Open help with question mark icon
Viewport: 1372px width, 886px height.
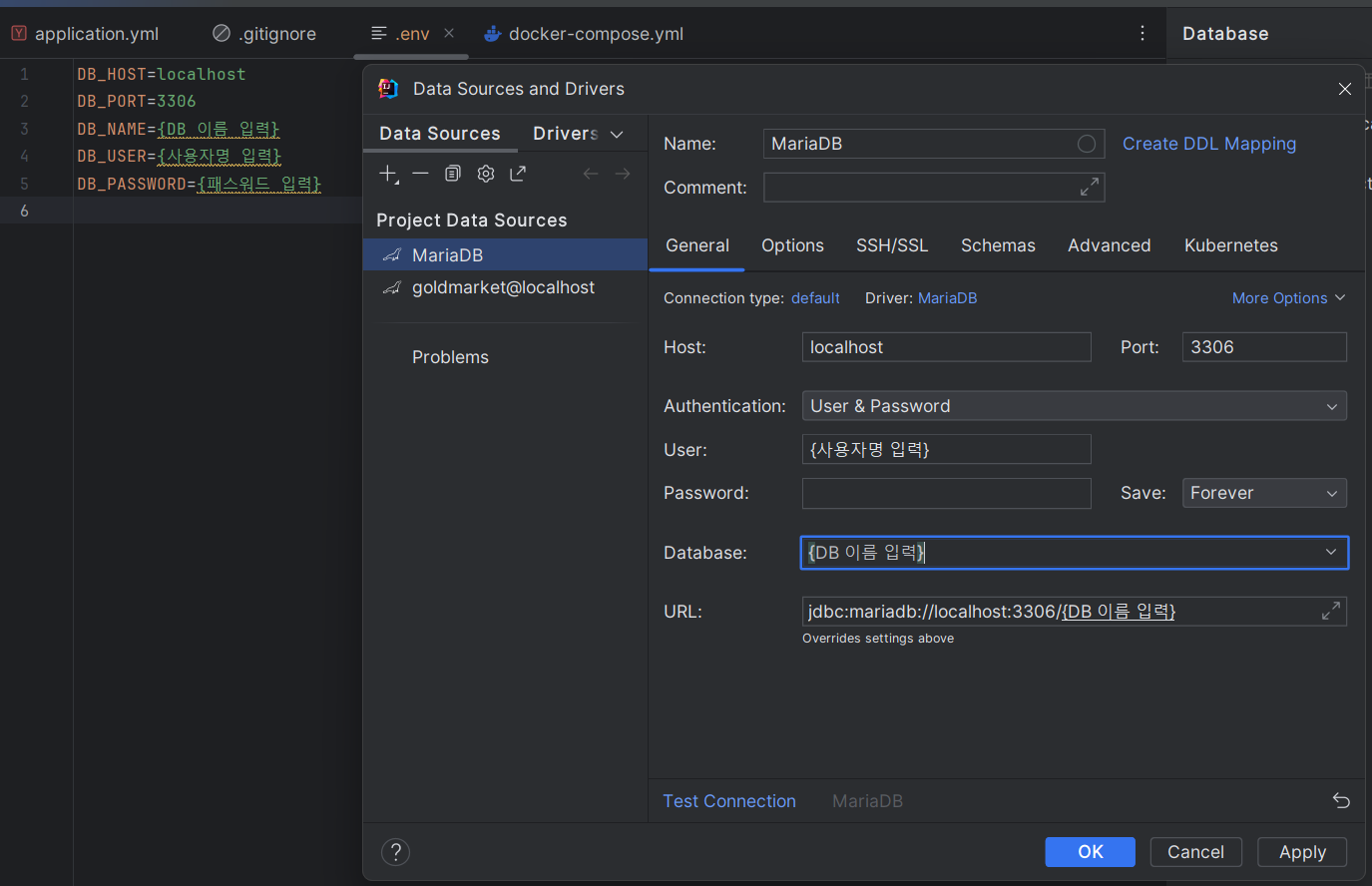click(396, 851)
